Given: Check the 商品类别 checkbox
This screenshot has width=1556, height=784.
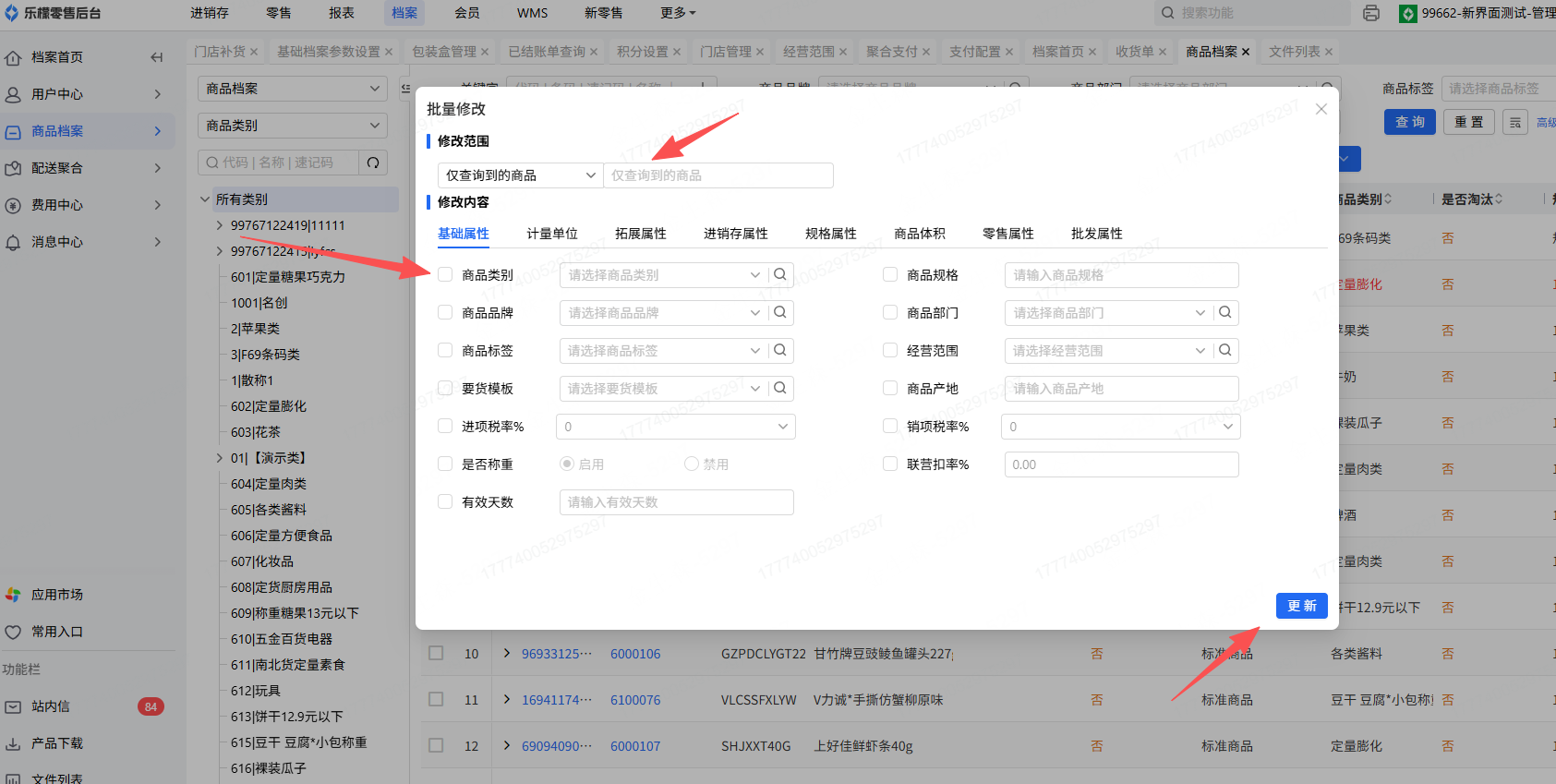Looking at the screenshot, I should (445, 274).
